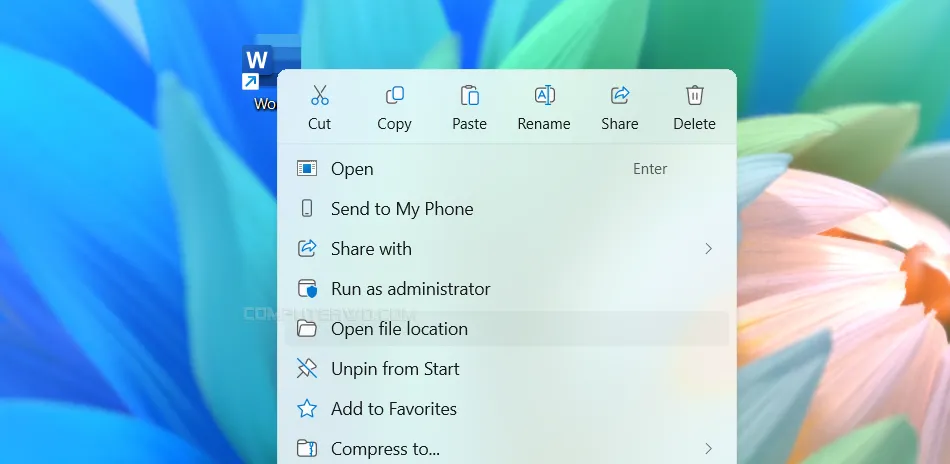The image size is (950, 464).
Task: Click the phone icon beside Send to My Phone
Action: (x=307, y=208)
